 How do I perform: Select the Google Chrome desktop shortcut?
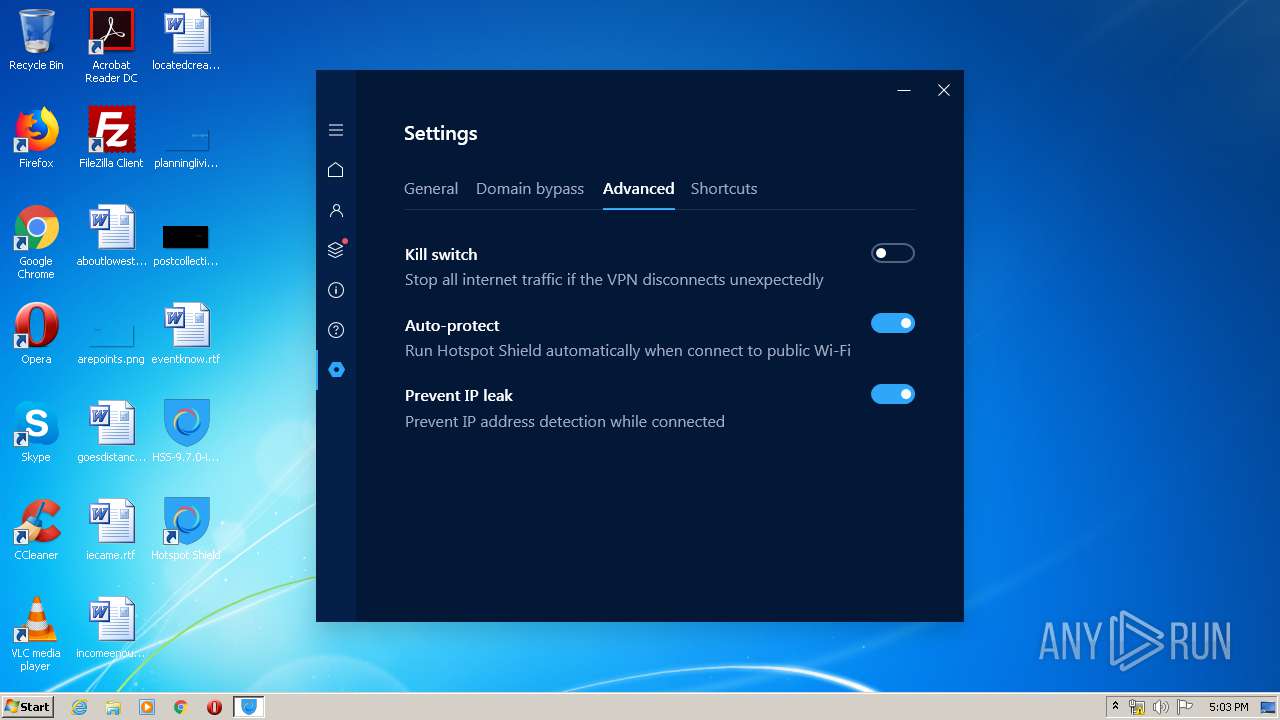tap(36, 242)
